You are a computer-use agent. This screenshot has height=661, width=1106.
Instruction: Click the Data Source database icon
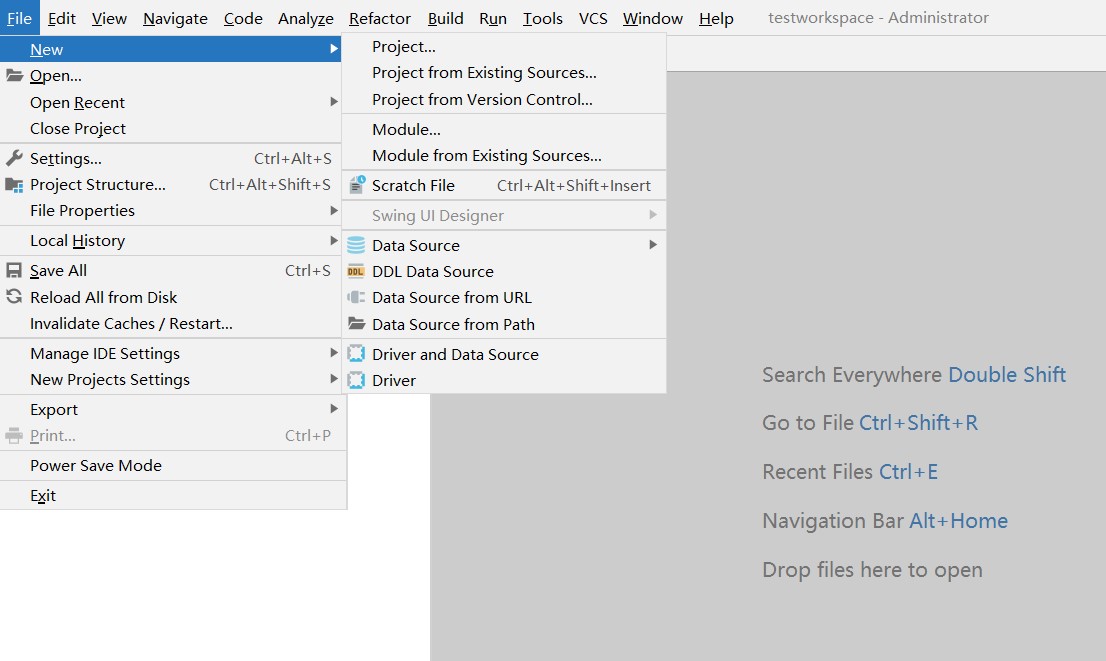[356, 245]
